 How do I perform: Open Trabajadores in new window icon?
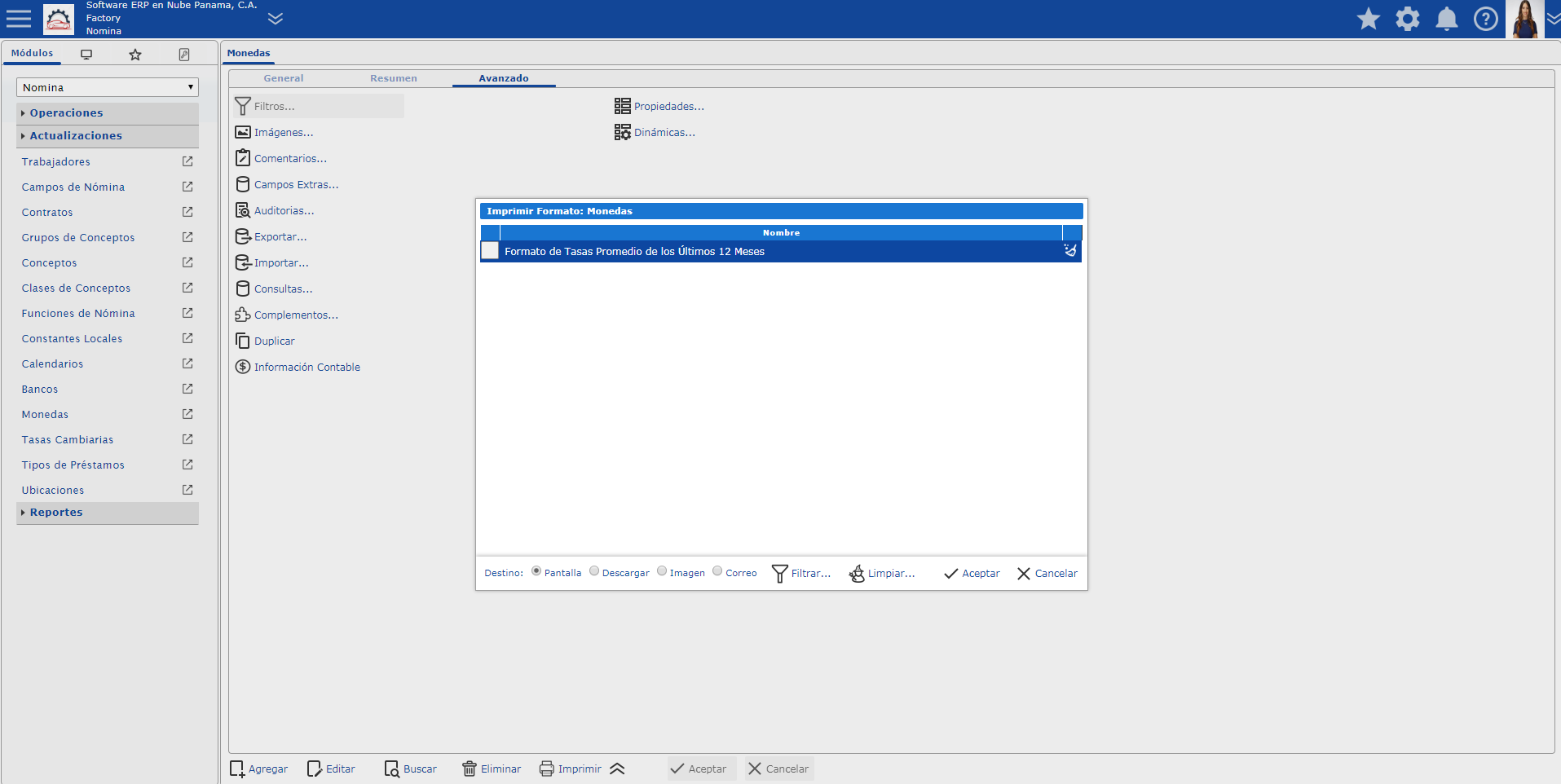click(x=187, y=161)
